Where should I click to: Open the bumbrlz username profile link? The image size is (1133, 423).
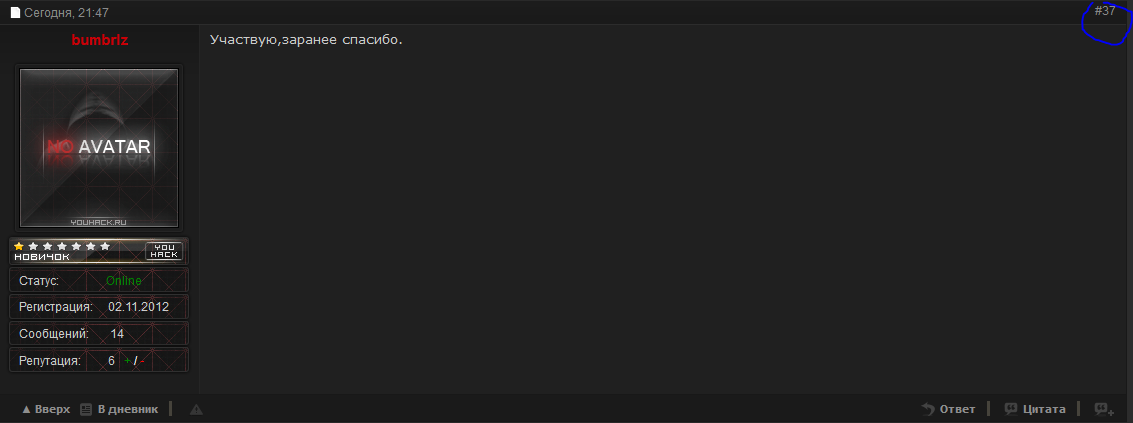[99, 40]
